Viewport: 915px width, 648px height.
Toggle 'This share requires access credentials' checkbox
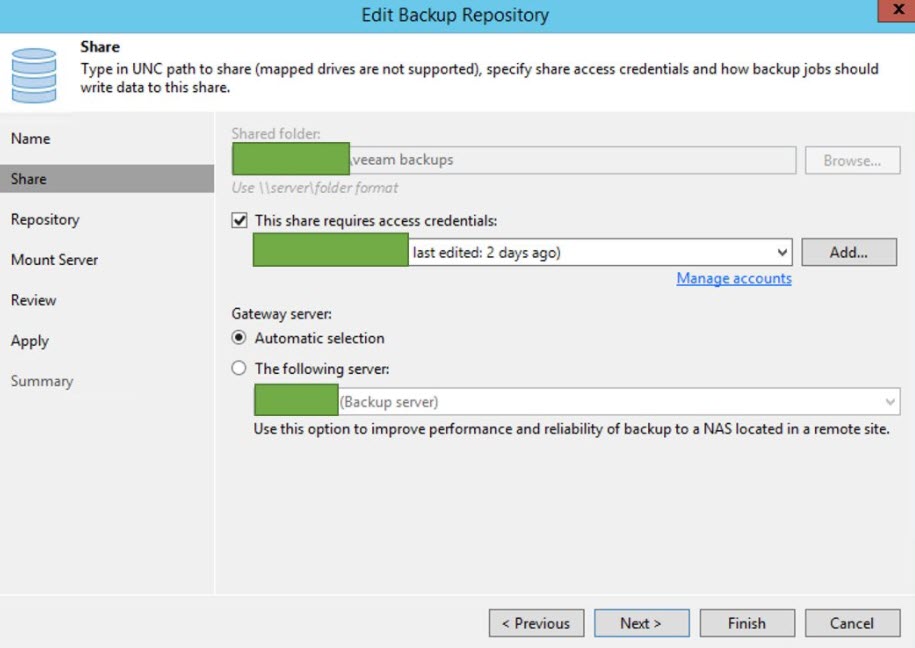click(240, 221)
